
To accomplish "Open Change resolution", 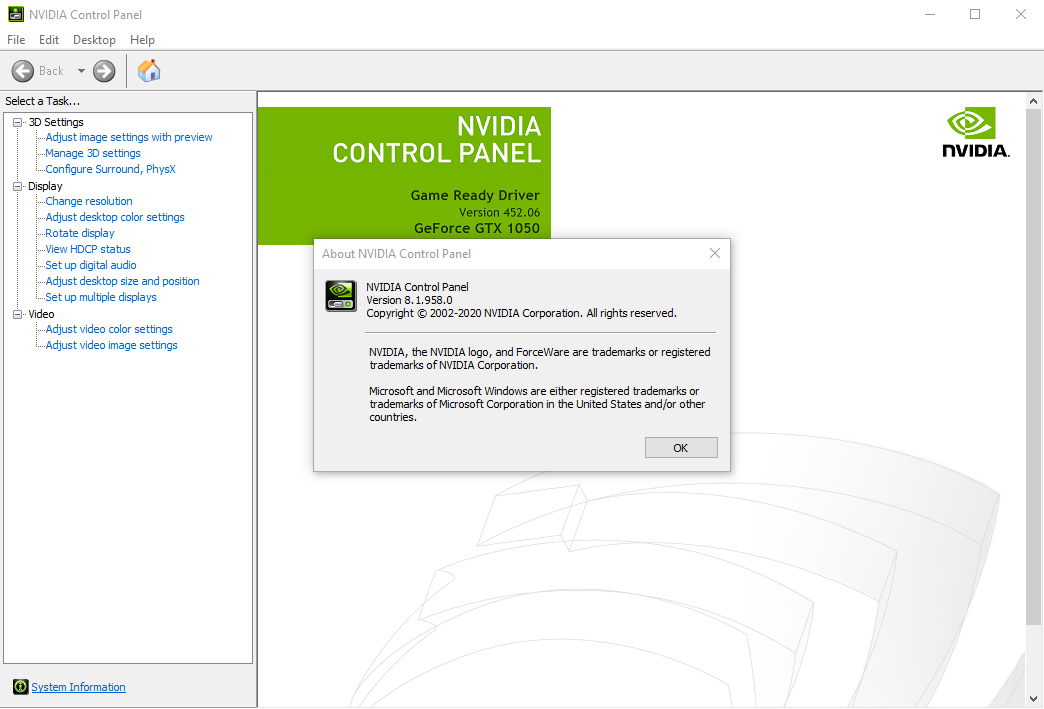I will coord(89,201).
